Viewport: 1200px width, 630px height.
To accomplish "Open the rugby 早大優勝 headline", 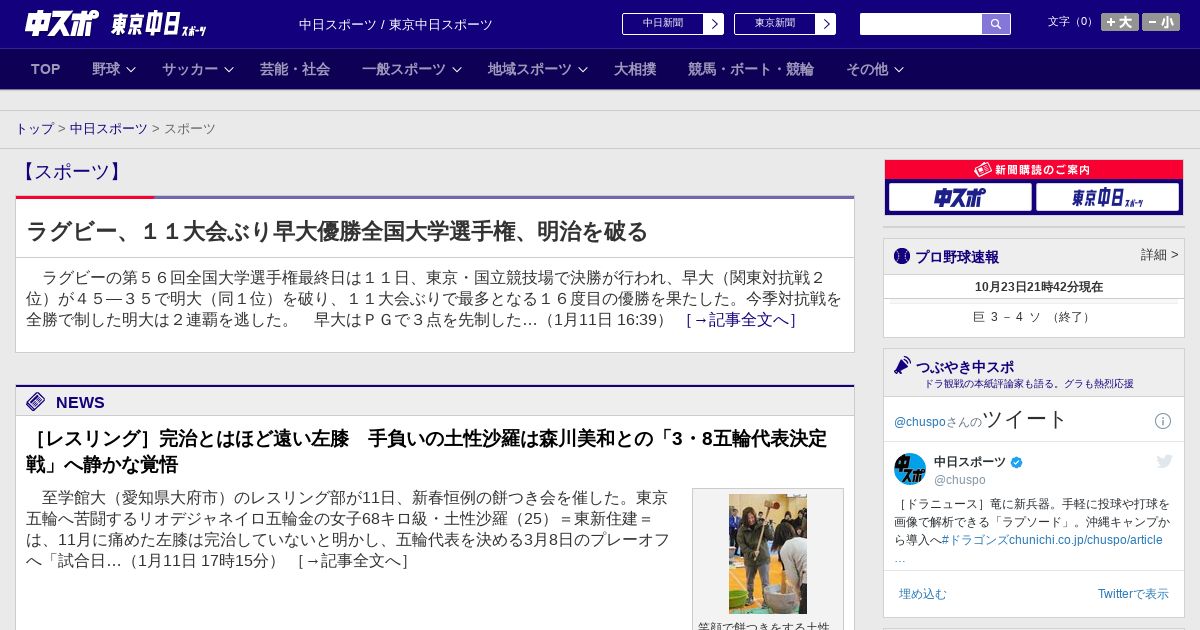I will [x=337, y=232].
